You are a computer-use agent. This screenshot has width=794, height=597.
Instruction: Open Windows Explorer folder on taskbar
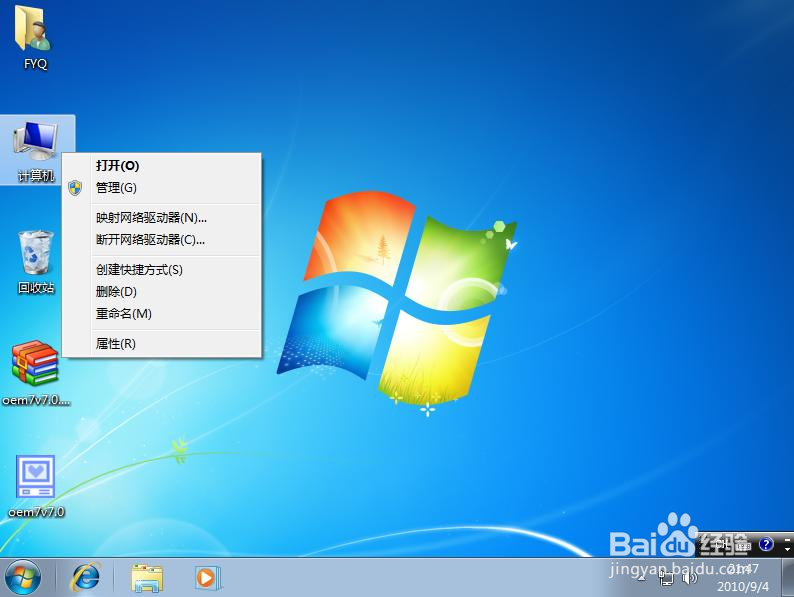(x=147, y=578)
